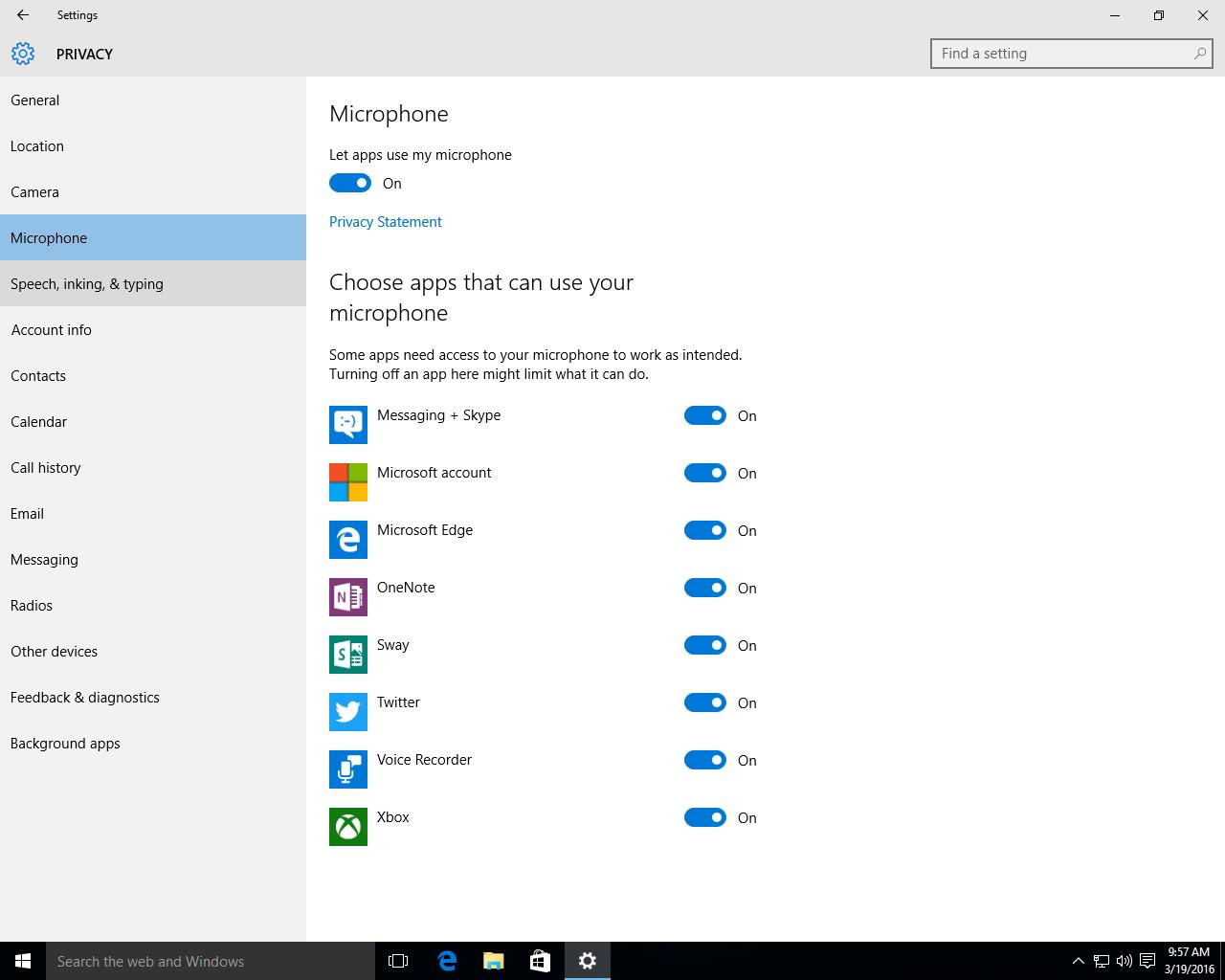The width and height of the screenshot is (1225, 980).
Task: Click the Microsoft account logo icon
Action: [348, 482]
